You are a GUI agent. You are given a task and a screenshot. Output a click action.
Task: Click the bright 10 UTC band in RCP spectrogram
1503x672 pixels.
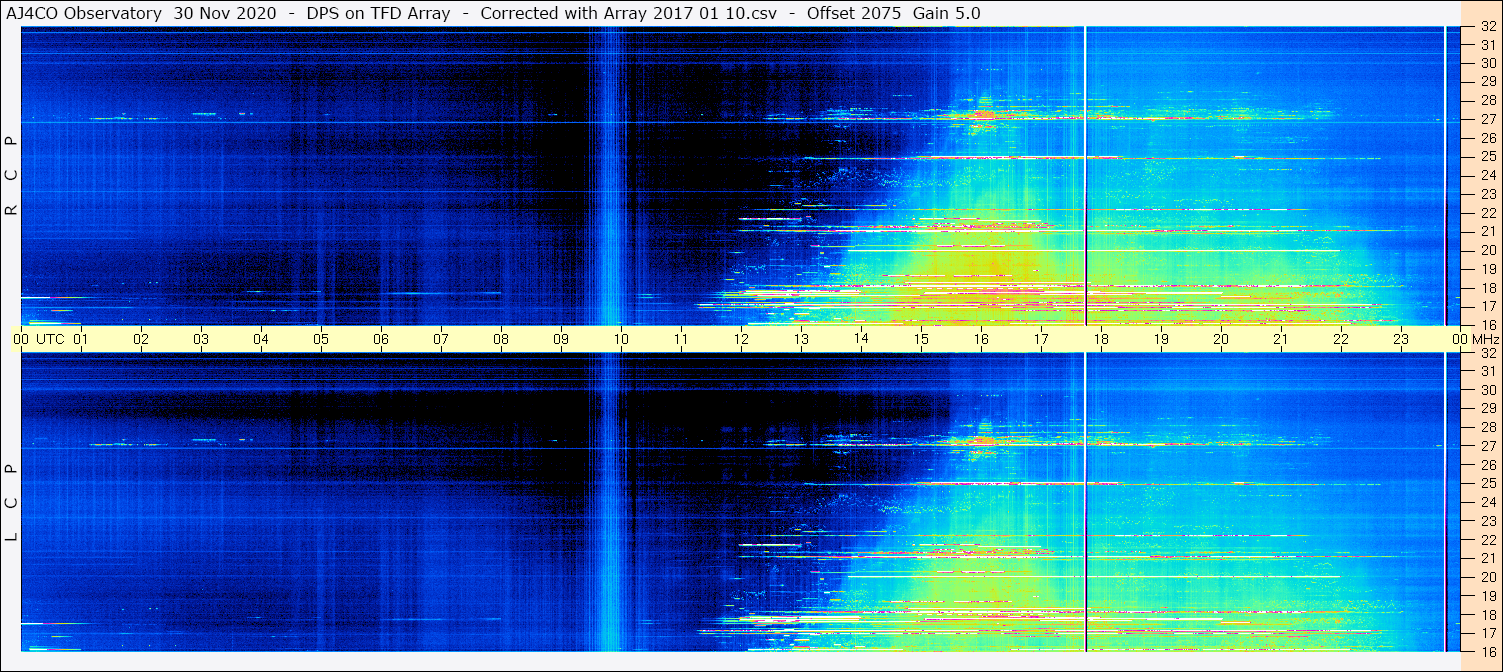point(608,175)
